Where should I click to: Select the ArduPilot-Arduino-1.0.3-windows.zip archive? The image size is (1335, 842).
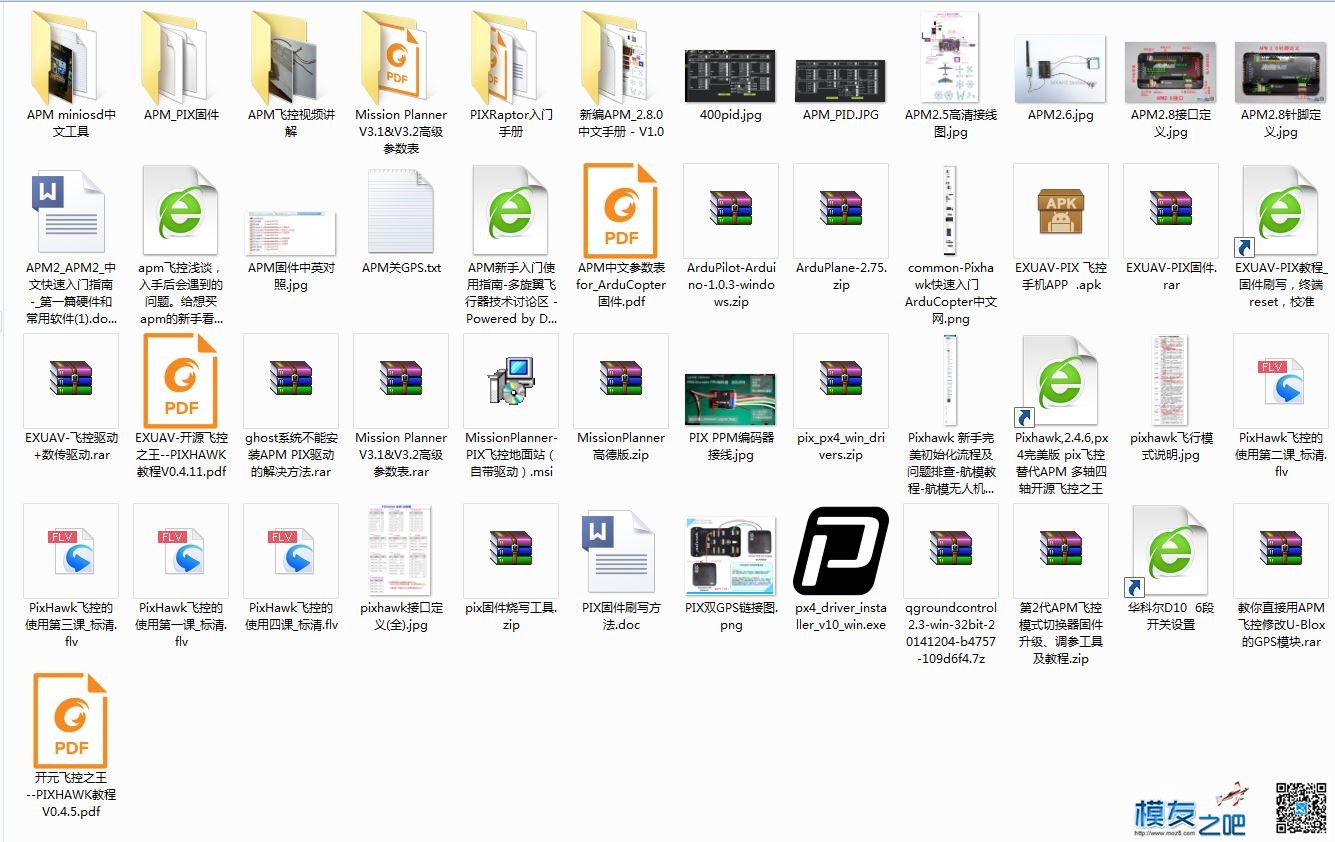pos(731,212)
